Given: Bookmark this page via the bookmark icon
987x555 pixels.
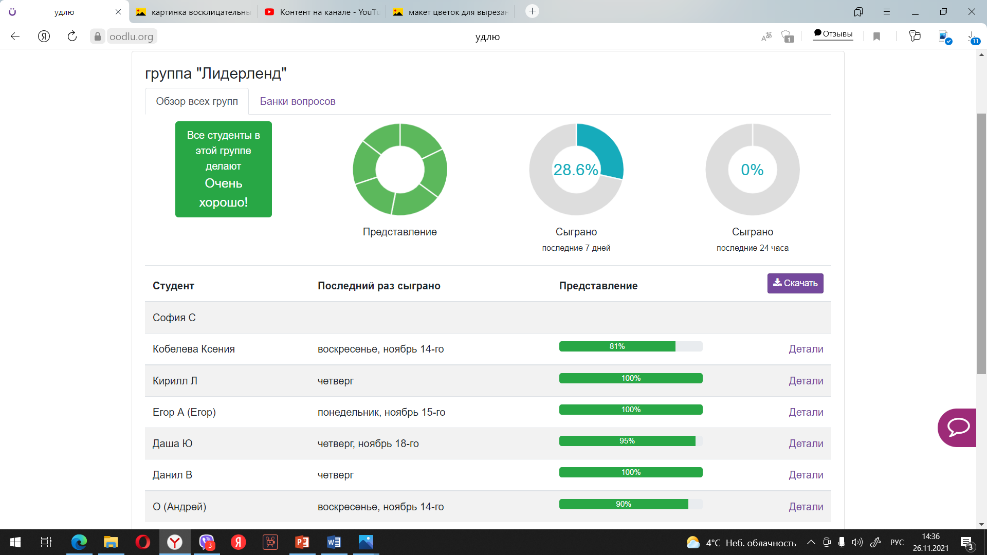Looking at the screenshot, I should pos(877,36).
